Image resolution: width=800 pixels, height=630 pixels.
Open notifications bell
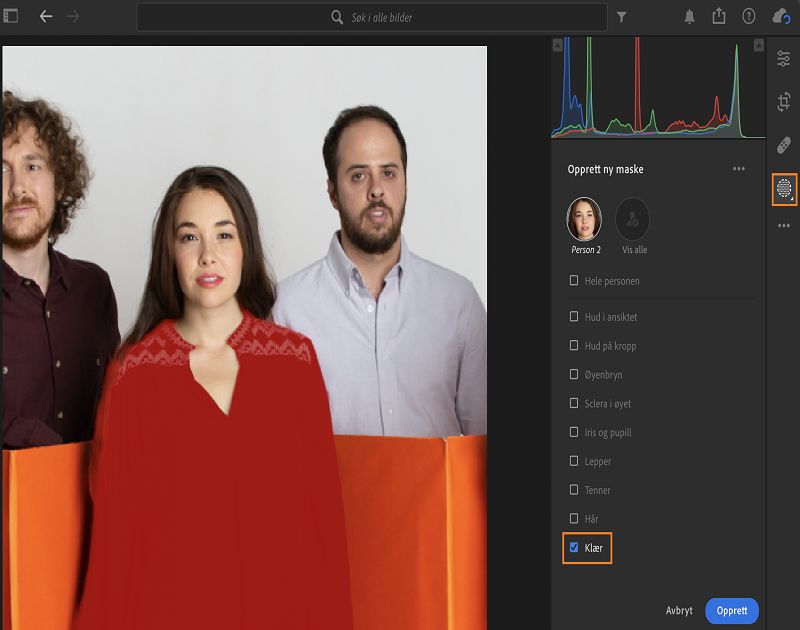click(689, 17)
